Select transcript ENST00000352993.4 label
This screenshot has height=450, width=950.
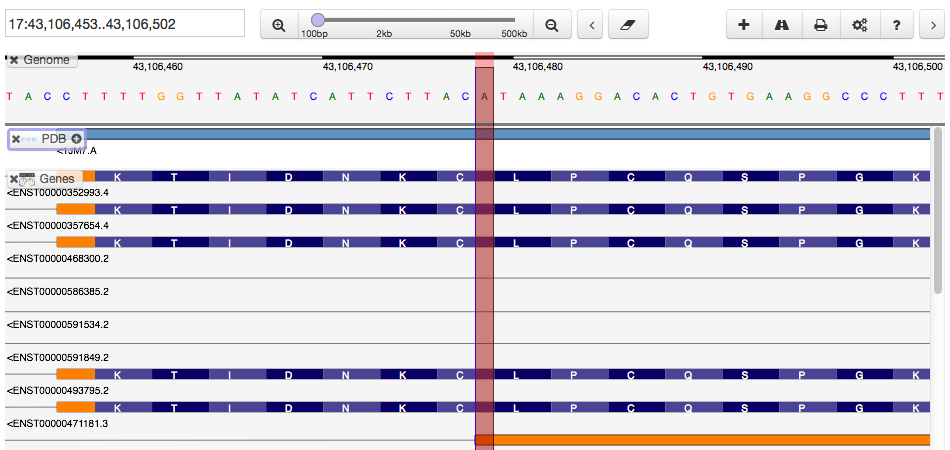[x=58, y=192]
